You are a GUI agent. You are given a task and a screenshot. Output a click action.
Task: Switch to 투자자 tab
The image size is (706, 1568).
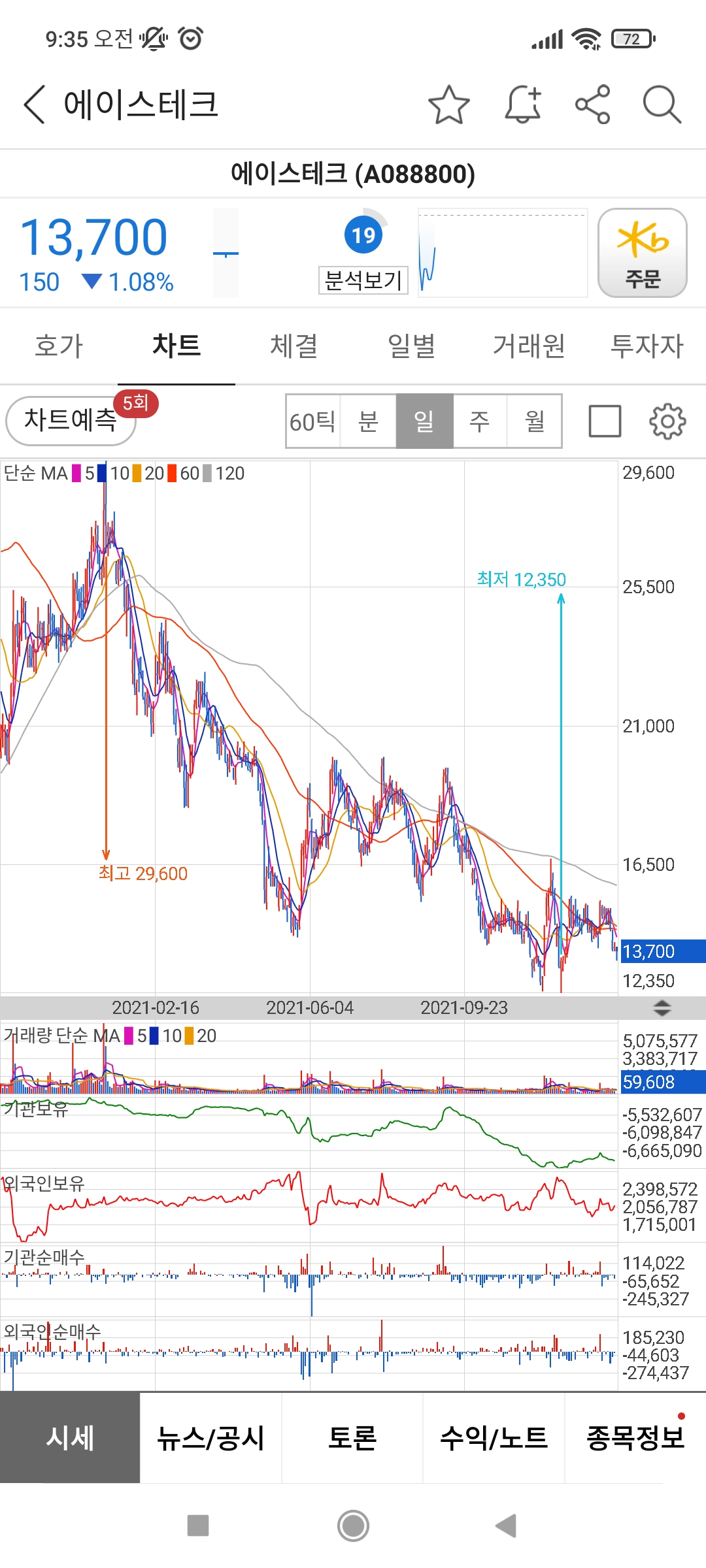[647, 346]
